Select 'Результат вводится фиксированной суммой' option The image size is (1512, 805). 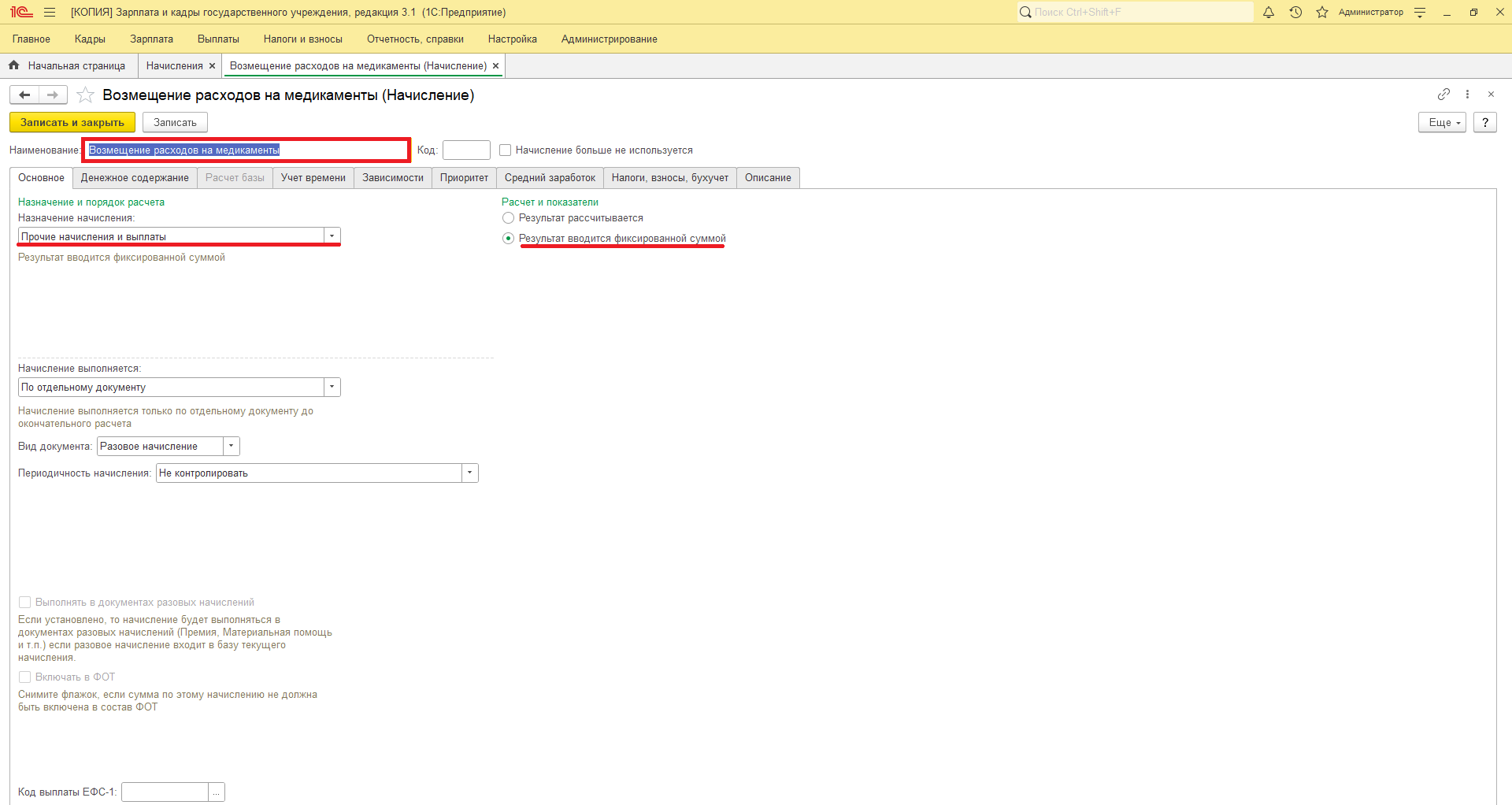508,239
